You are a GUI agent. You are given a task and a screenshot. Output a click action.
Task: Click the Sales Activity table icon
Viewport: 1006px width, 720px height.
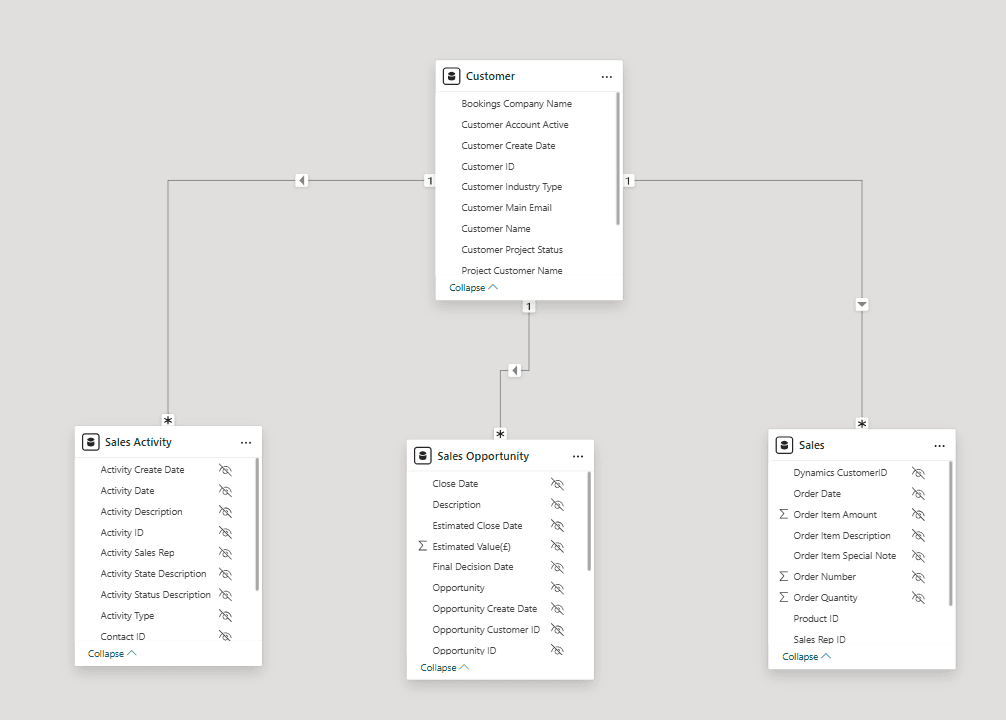click(91, 442)
